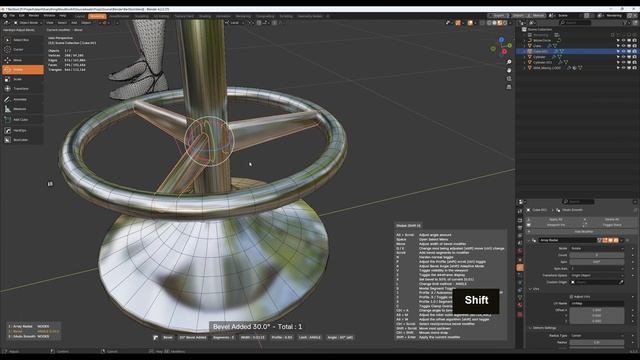The height and width of the screenshot is (360, 640).
Task: Click the Add Modifier button
Action: point(583,231)
